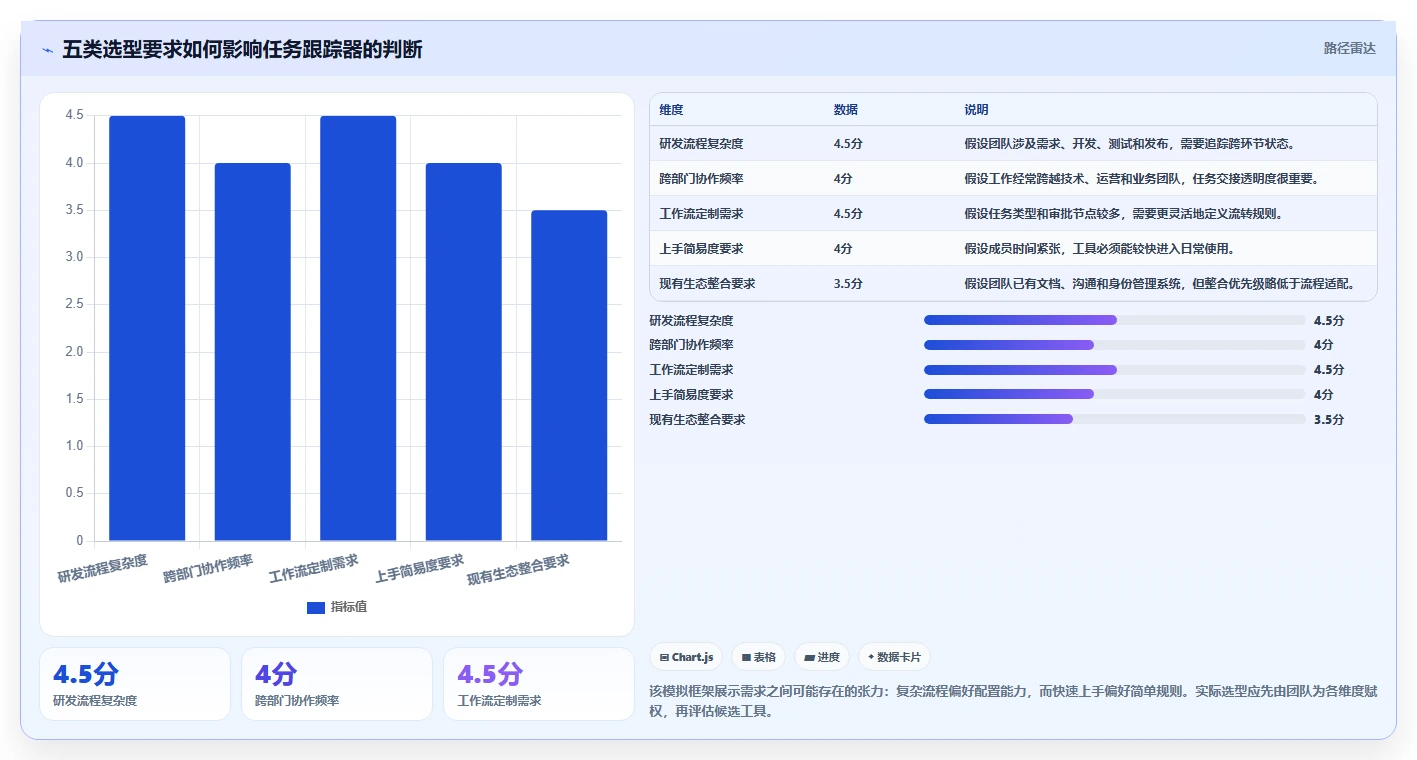Open the 4分 跨部门协作频率 stat card

337,684
